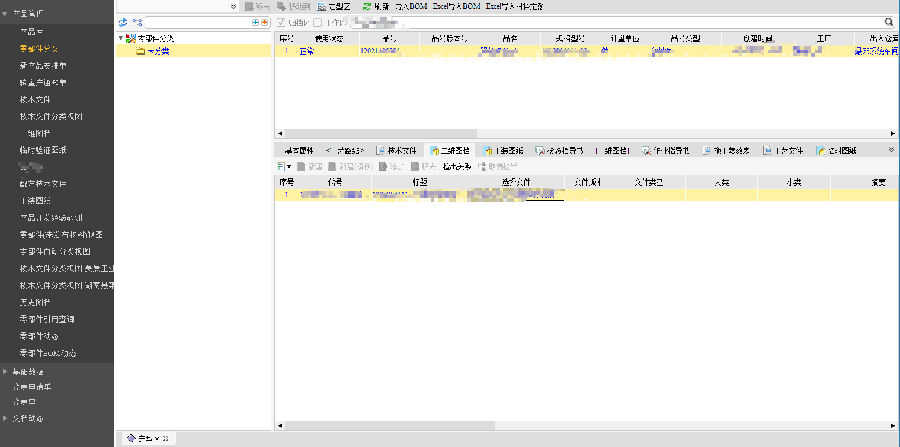This screenshot has height=447, width=900.
Task: Click the green refresh icon in top toolbar
Action: (367, 7)
